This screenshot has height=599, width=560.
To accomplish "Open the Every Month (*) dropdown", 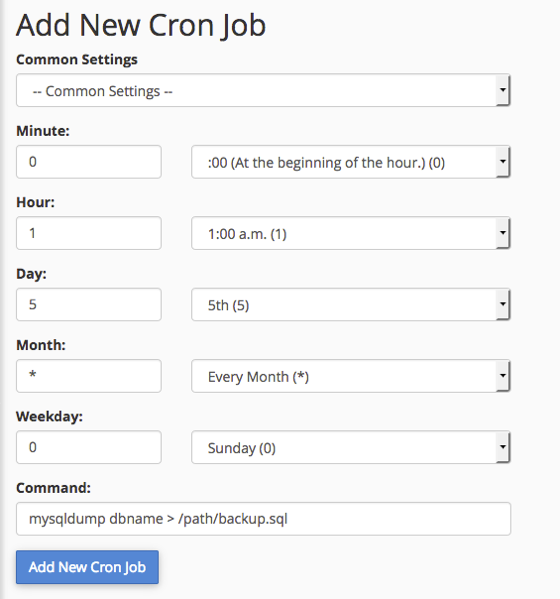I will (351, 376).
